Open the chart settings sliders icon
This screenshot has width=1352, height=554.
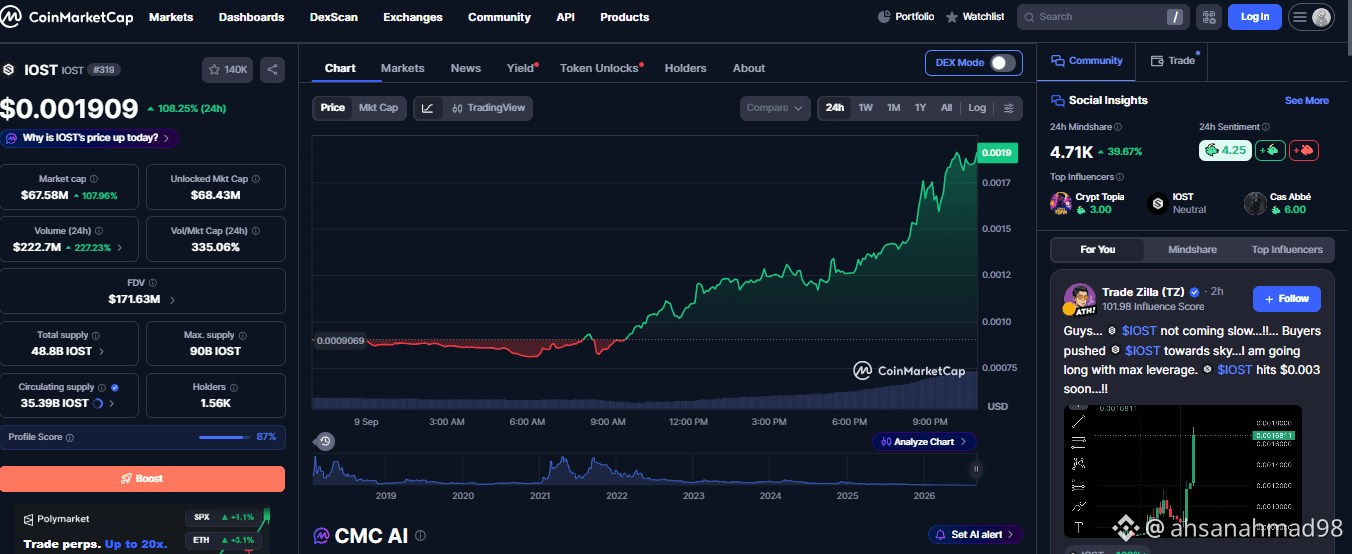1009,108
